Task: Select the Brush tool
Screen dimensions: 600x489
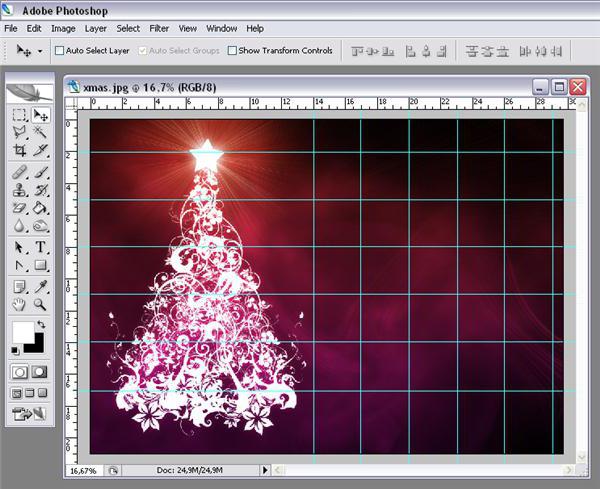Action: pos(40,172)
